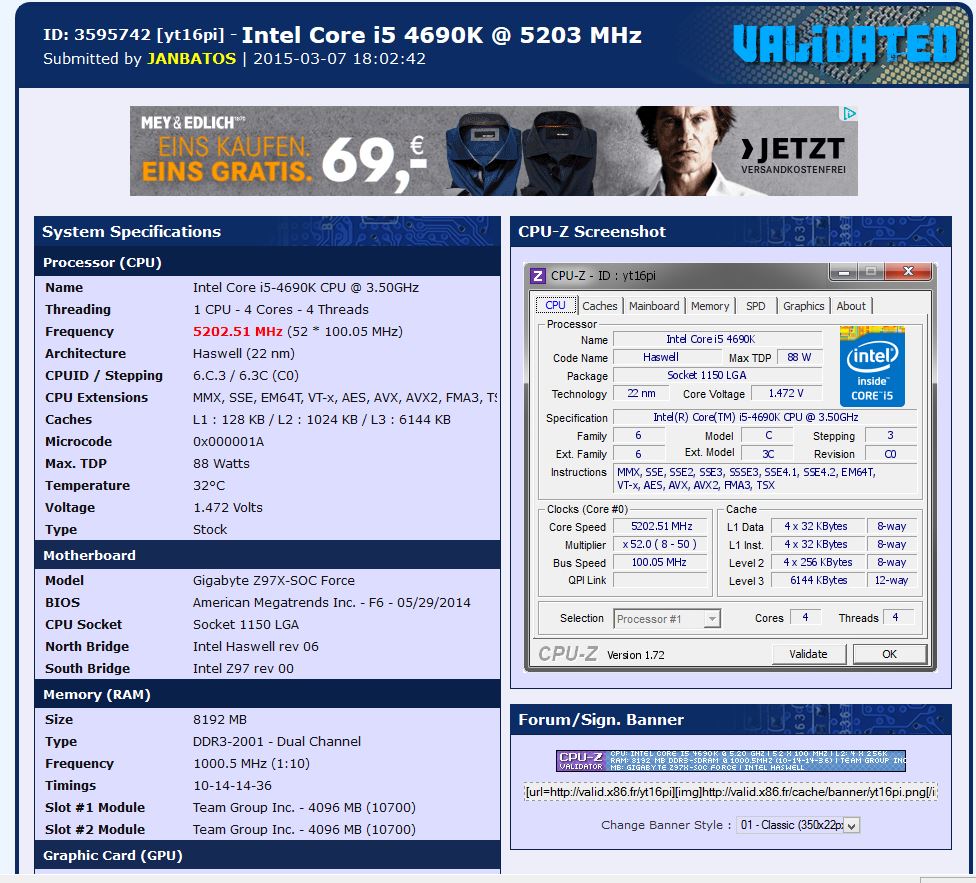This screenshot has width=976, height=883.
Task: Click the Intel Z97 rev 00 South Bridge value
Action: tap(243, 668)
